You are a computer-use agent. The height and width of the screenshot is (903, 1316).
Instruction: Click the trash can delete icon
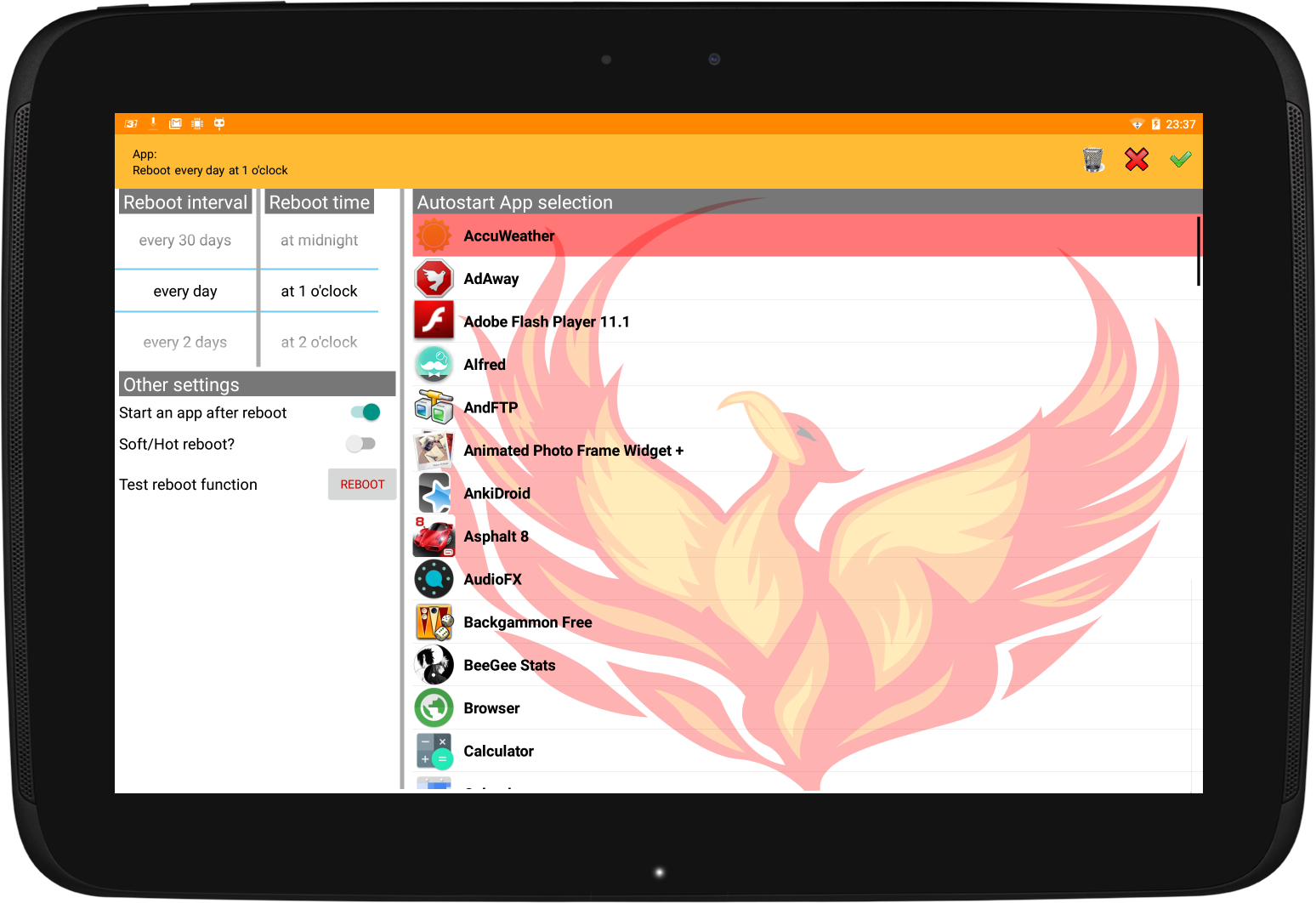click(1093, 159)
